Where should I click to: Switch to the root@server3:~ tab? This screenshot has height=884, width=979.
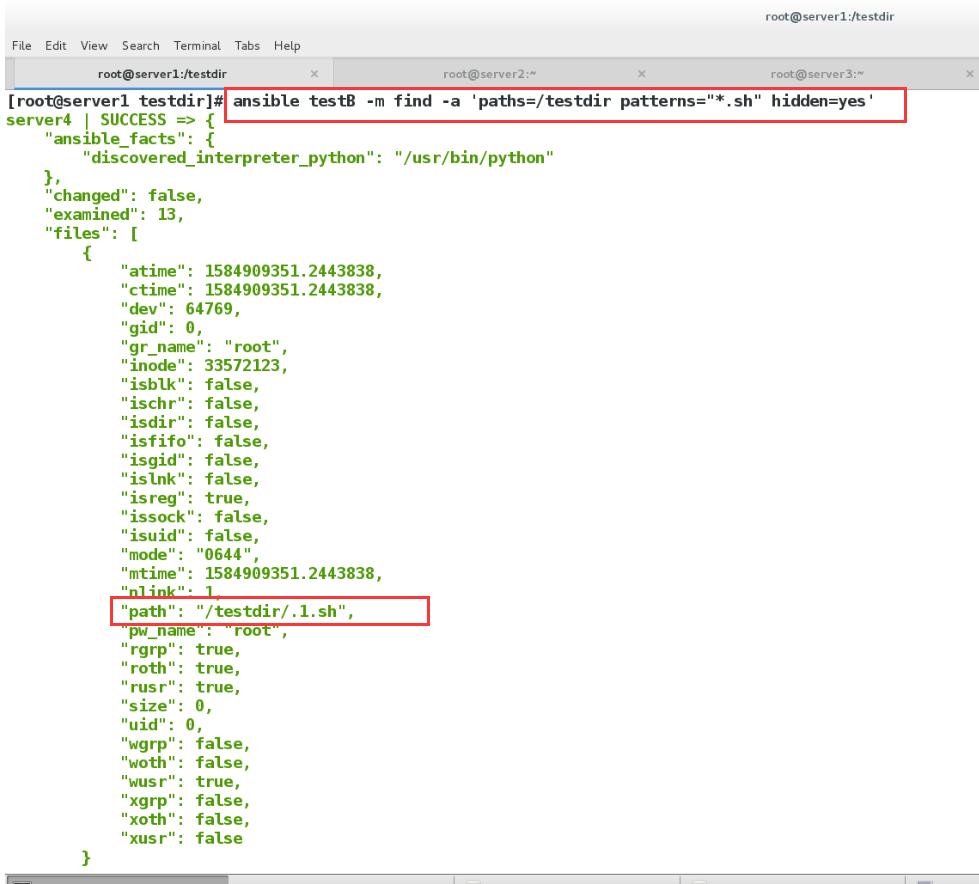coord(817,74)
